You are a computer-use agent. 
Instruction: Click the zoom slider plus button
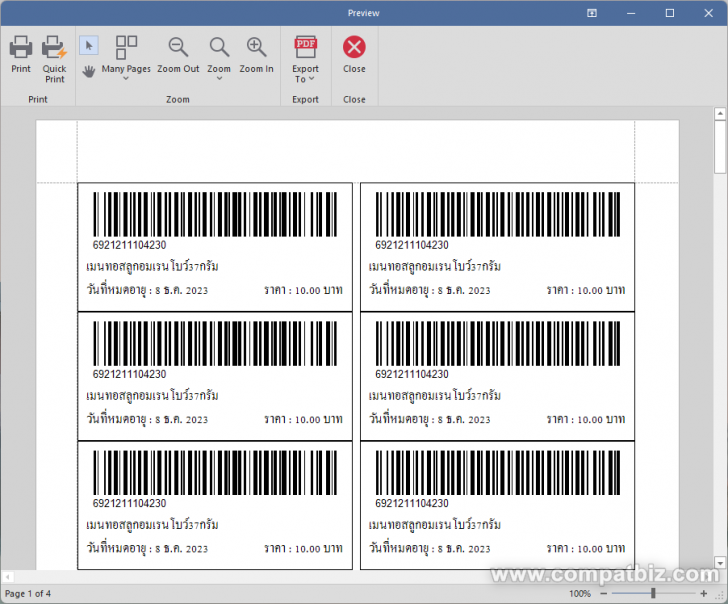(x=703, y=593)
